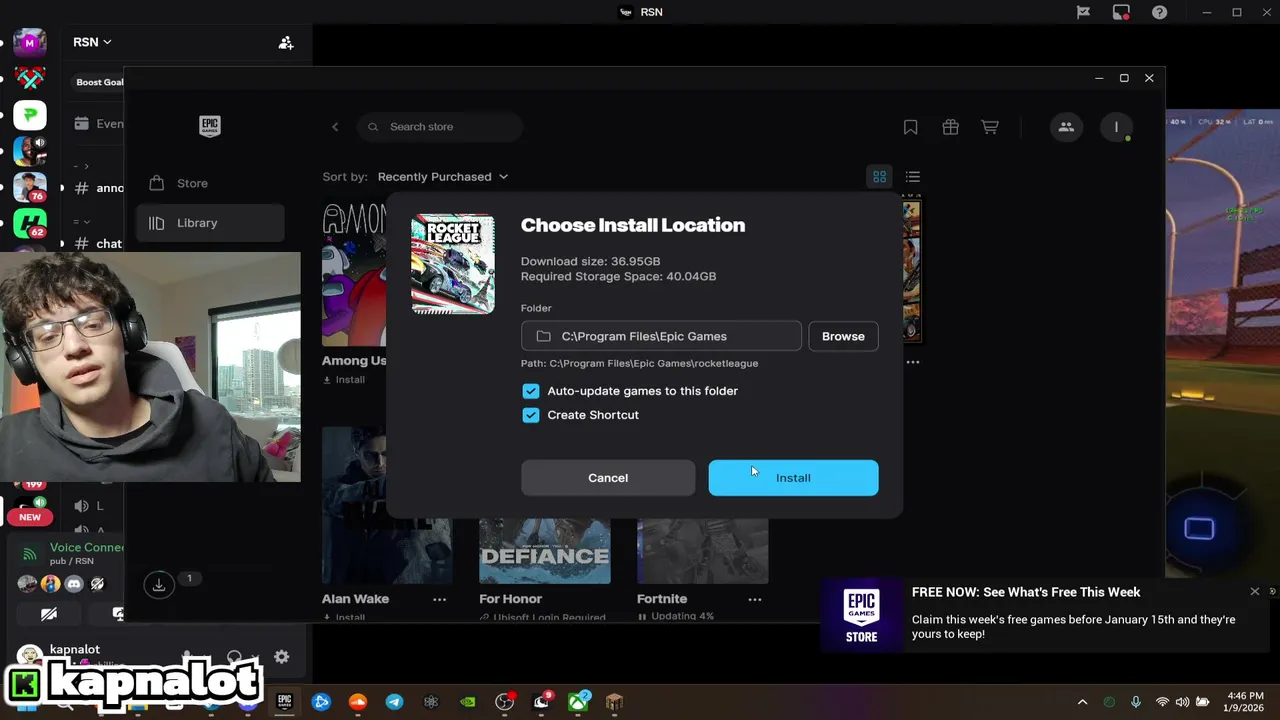Click the install folder path field
Viewport: 1280px width, 720px height.
point(661,336)
